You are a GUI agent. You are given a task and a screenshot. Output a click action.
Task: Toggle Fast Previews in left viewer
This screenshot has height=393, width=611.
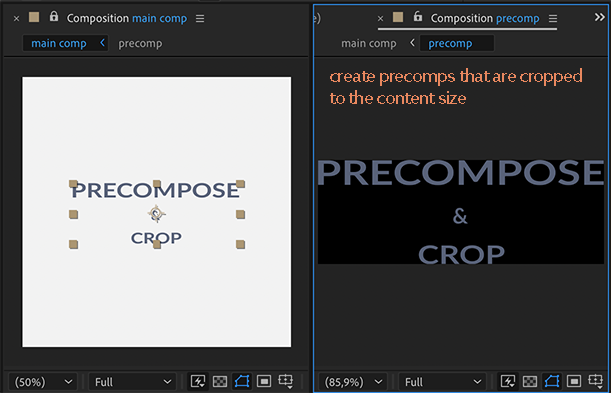pyautogui.click(x=198, y=381)
